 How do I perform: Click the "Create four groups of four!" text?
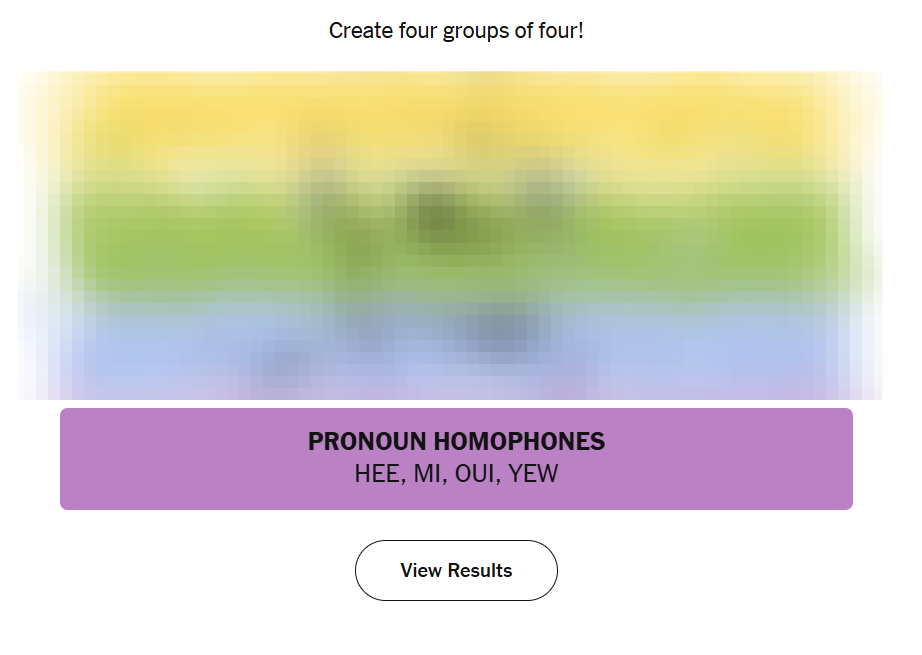click(456, 31)
